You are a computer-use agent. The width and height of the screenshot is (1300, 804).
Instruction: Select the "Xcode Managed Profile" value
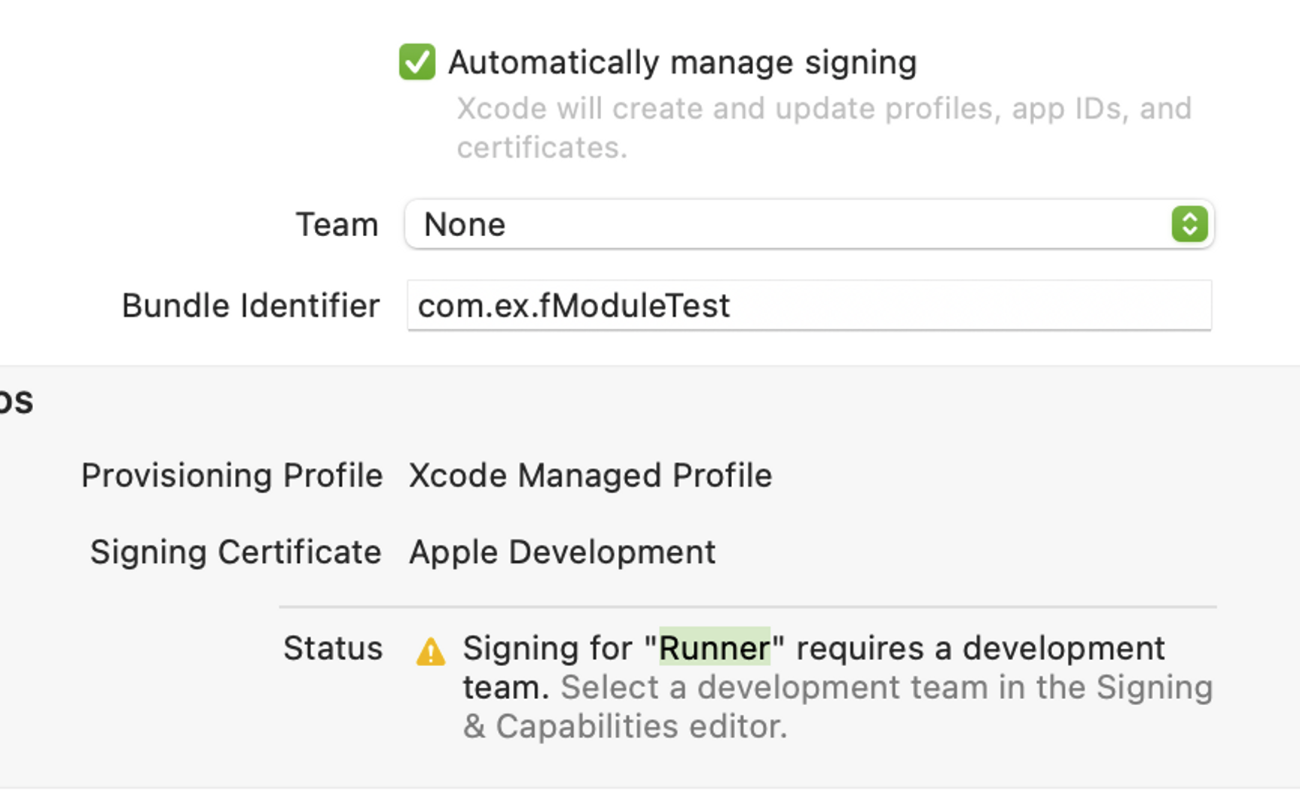[x=590, y=475]
